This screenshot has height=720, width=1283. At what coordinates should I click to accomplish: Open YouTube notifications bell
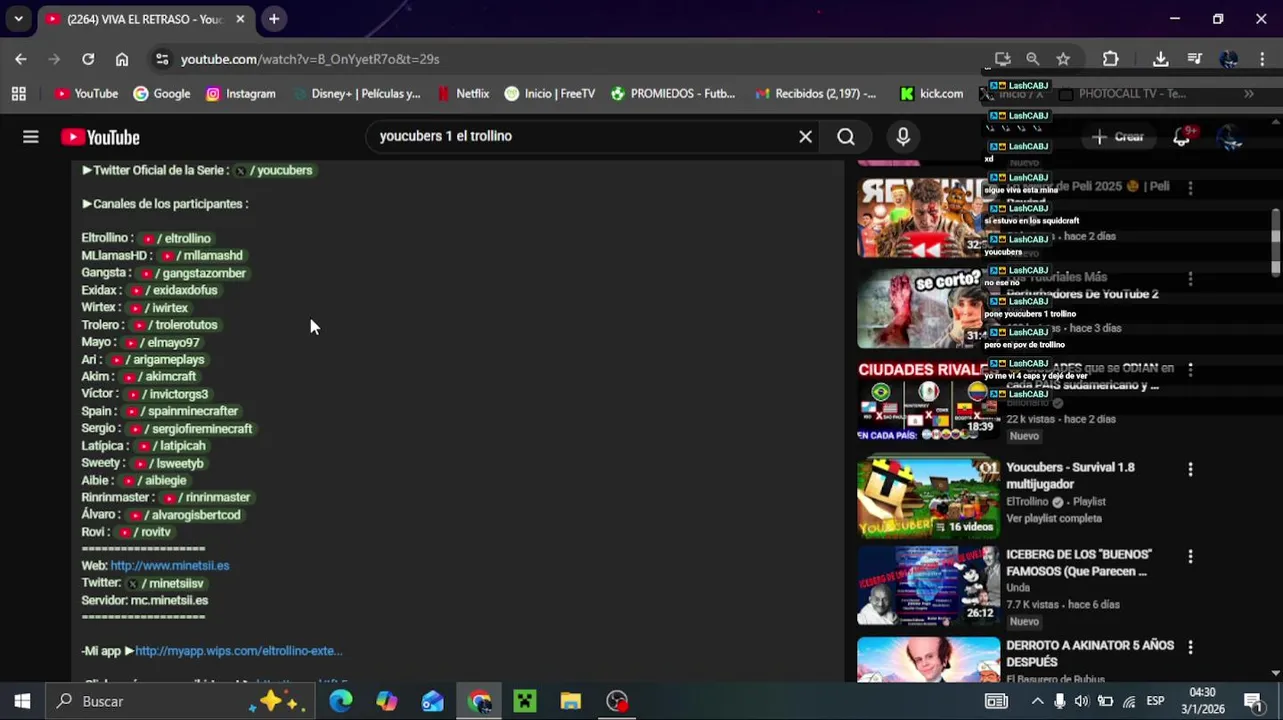pyautogui.click(x=1181, y=137)
